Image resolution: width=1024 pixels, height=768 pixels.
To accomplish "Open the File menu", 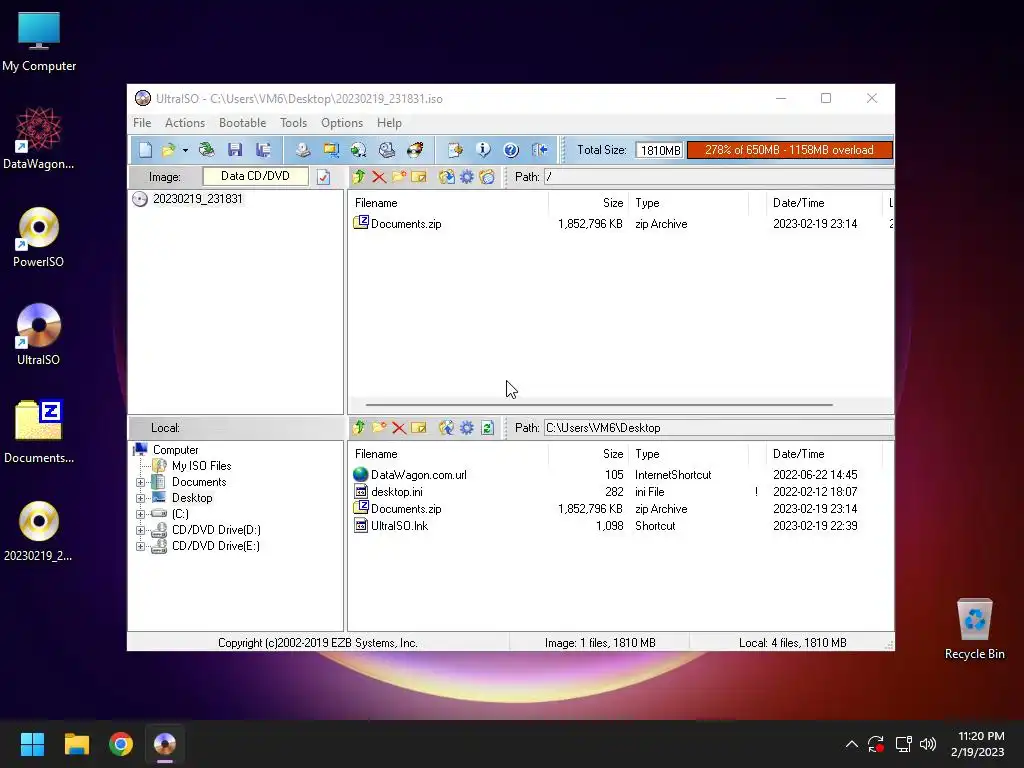I will coord(142,123).
